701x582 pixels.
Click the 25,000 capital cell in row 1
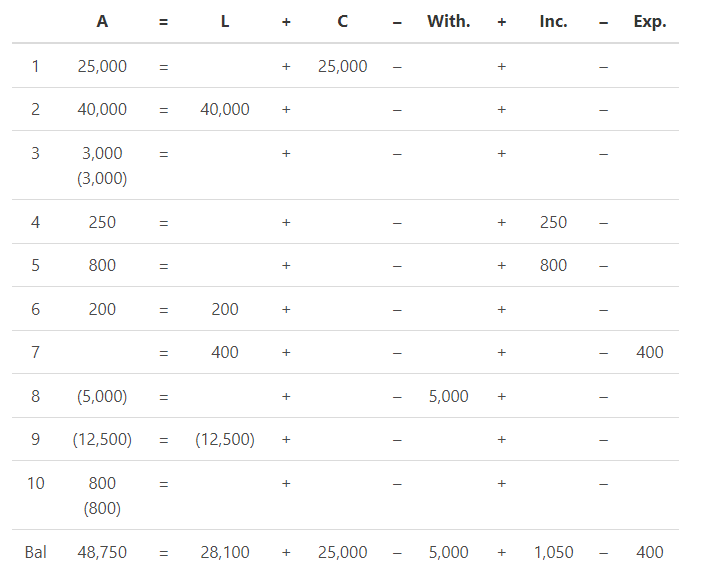(342, 66)
